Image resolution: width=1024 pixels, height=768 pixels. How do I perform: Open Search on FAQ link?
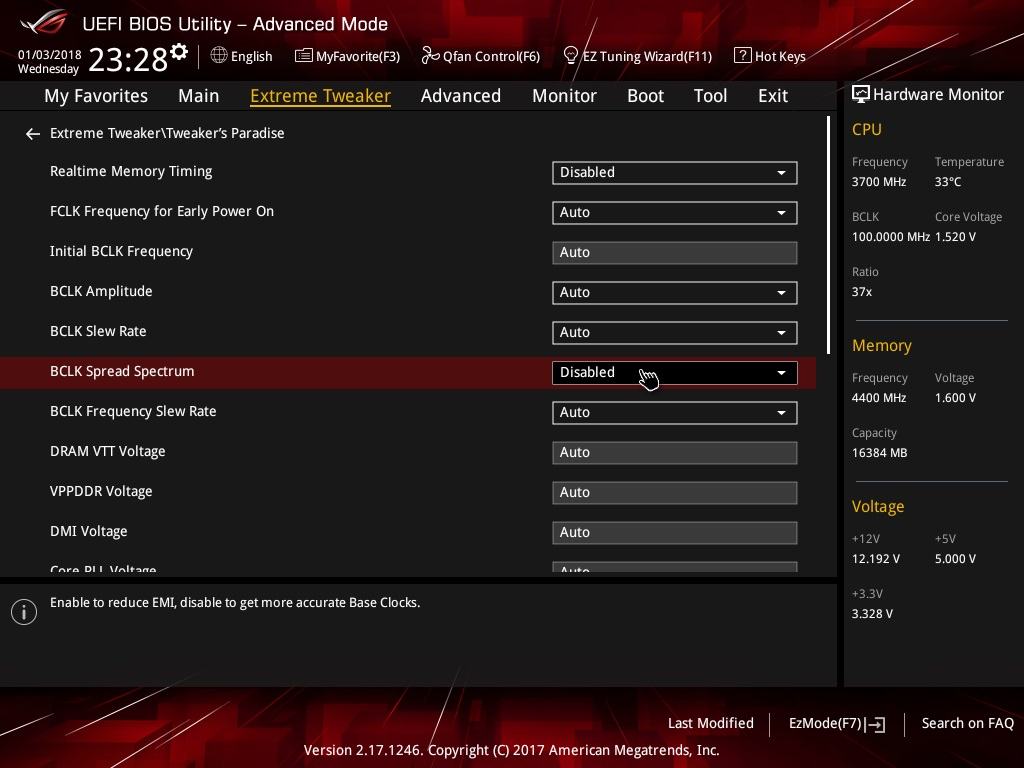point(967,724)
